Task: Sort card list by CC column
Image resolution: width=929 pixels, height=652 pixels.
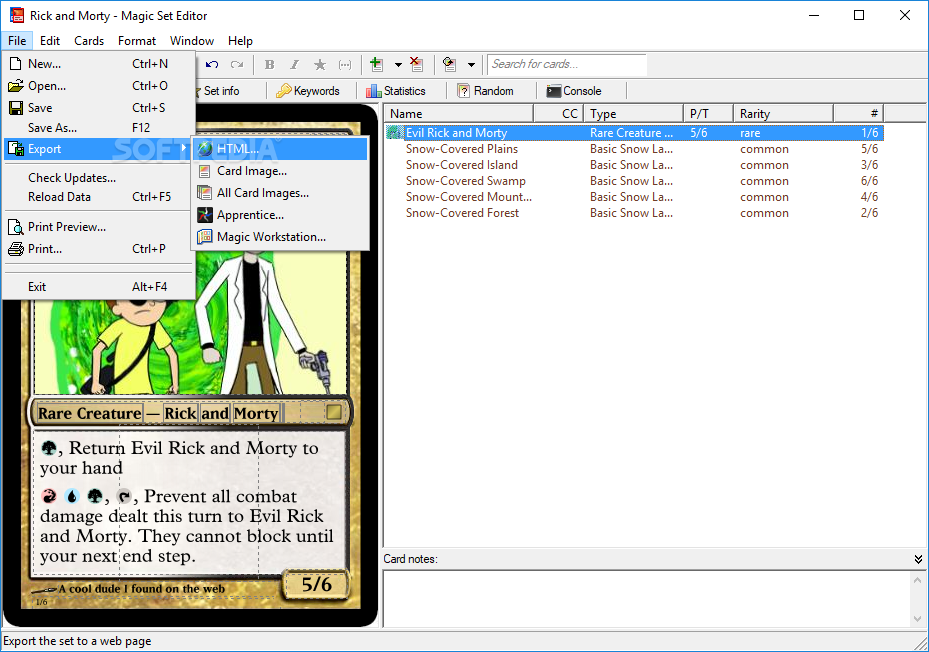Action: click(559, 113)
